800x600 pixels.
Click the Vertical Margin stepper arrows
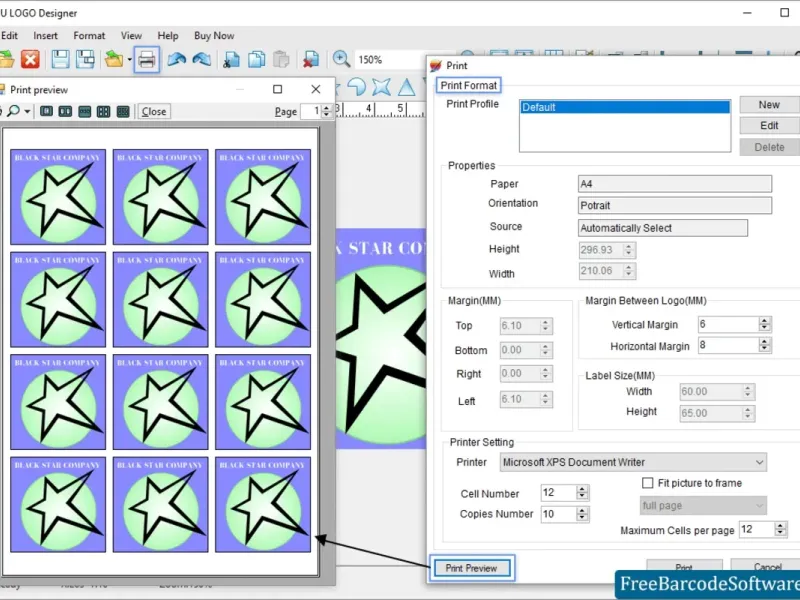coord(764,324)
